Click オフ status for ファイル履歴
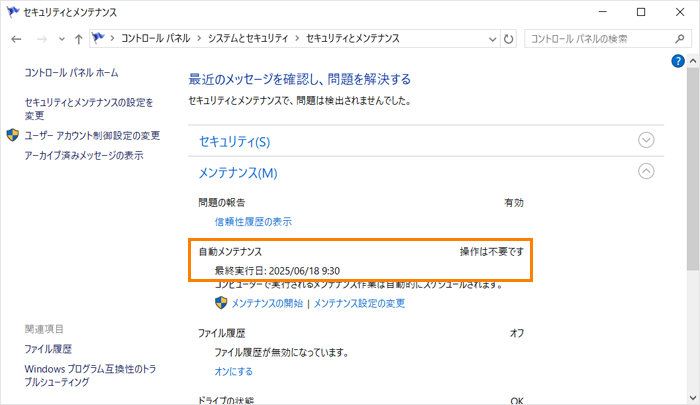This screenshot has height=405, width=700. pyautogui.click(x=517, y=333)
